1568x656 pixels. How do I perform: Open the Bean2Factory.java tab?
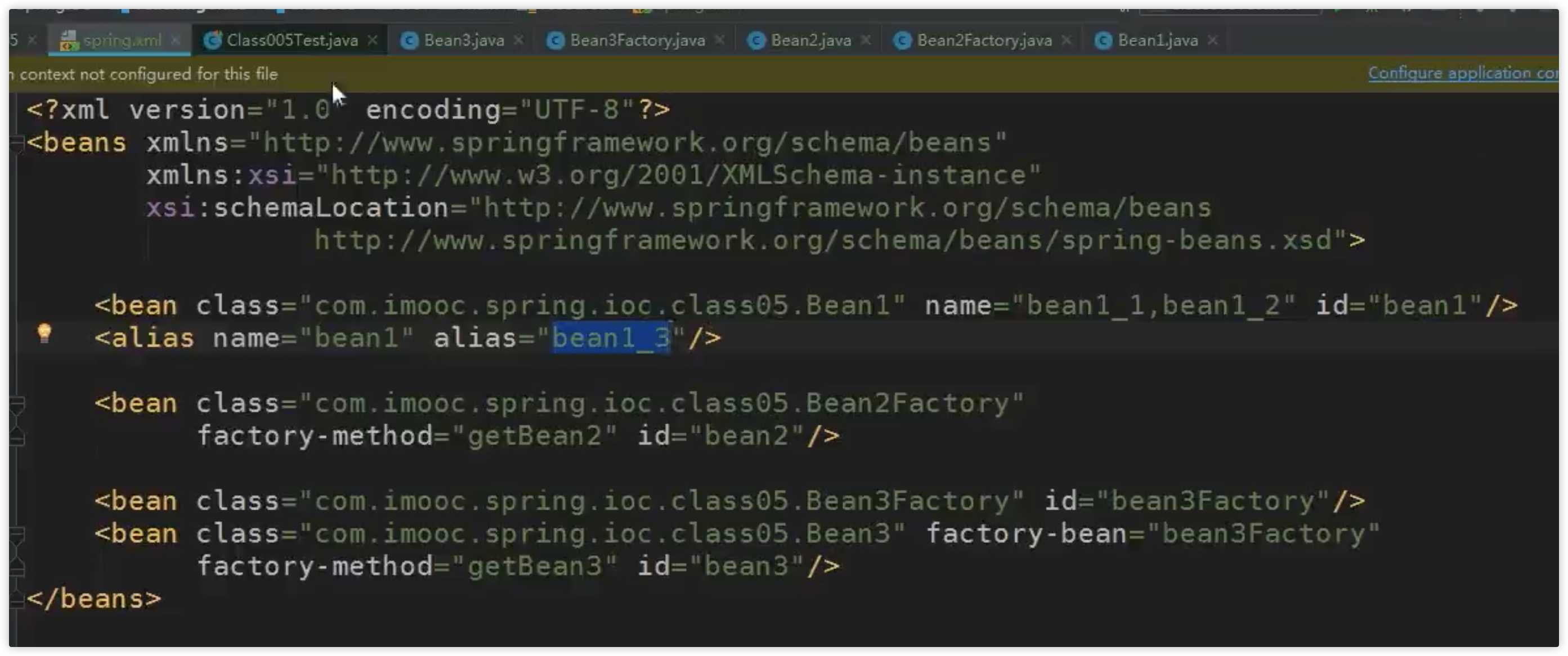[984, 40]
